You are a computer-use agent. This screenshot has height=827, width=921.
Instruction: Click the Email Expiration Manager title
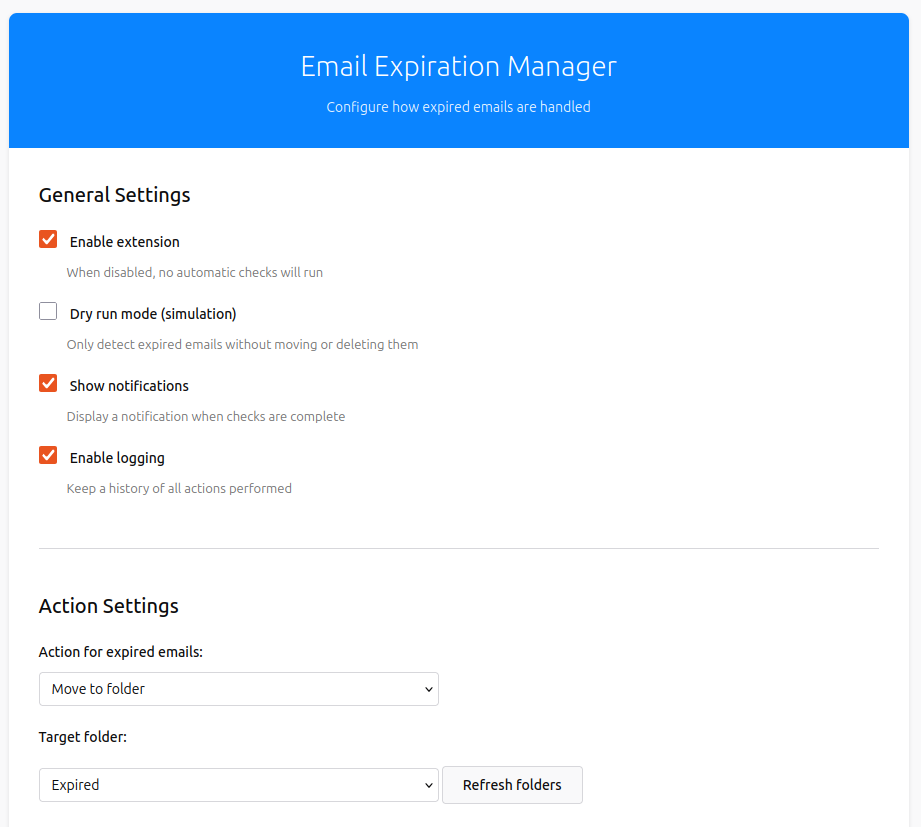(x=458, y=66)
